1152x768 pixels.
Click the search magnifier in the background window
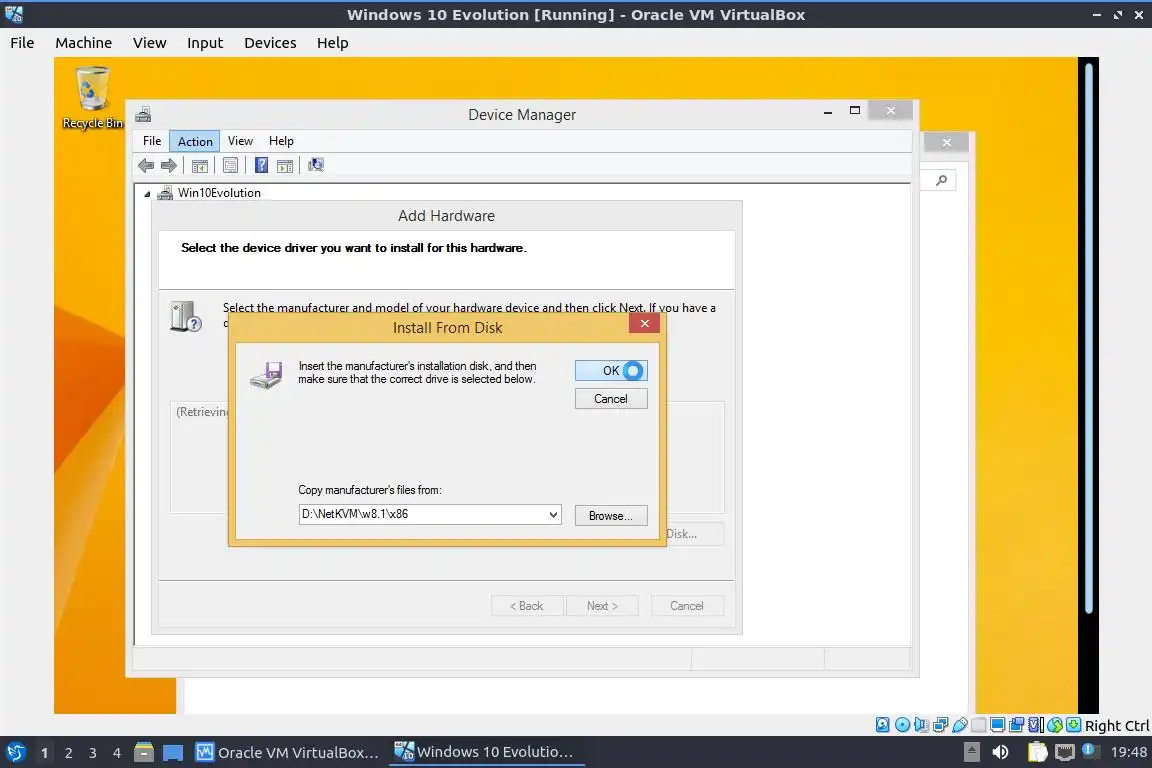click(x=941, y=180)
